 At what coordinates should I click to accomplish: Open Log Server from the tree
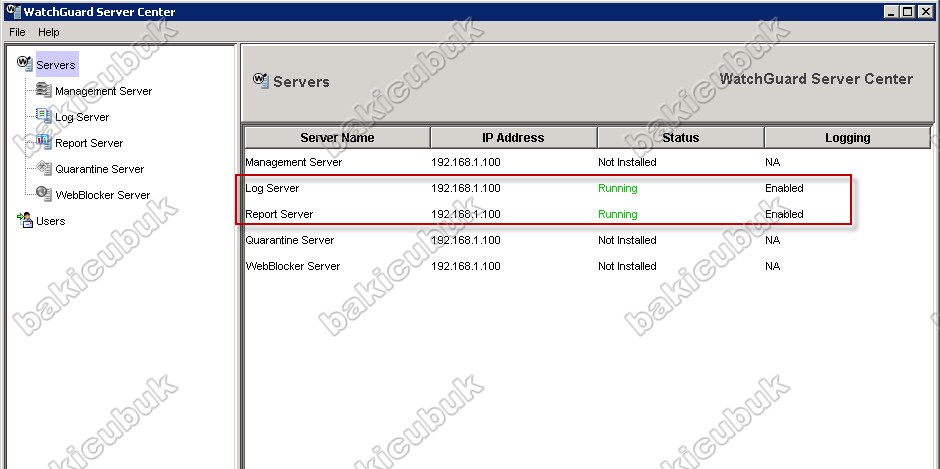pos(82,117)
